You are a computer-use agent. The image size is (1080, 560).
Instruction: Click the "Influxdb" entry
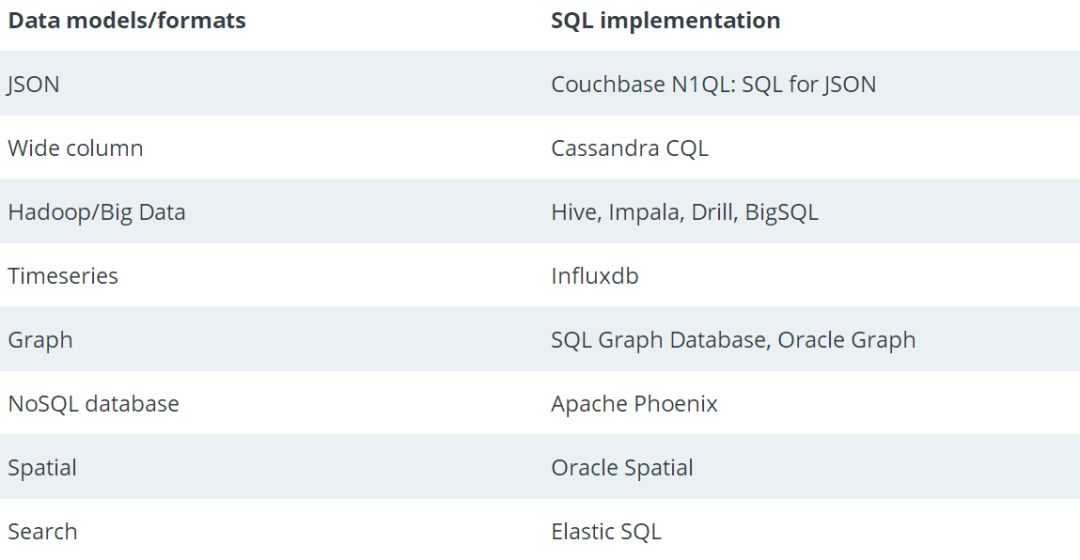coord(594,276)
